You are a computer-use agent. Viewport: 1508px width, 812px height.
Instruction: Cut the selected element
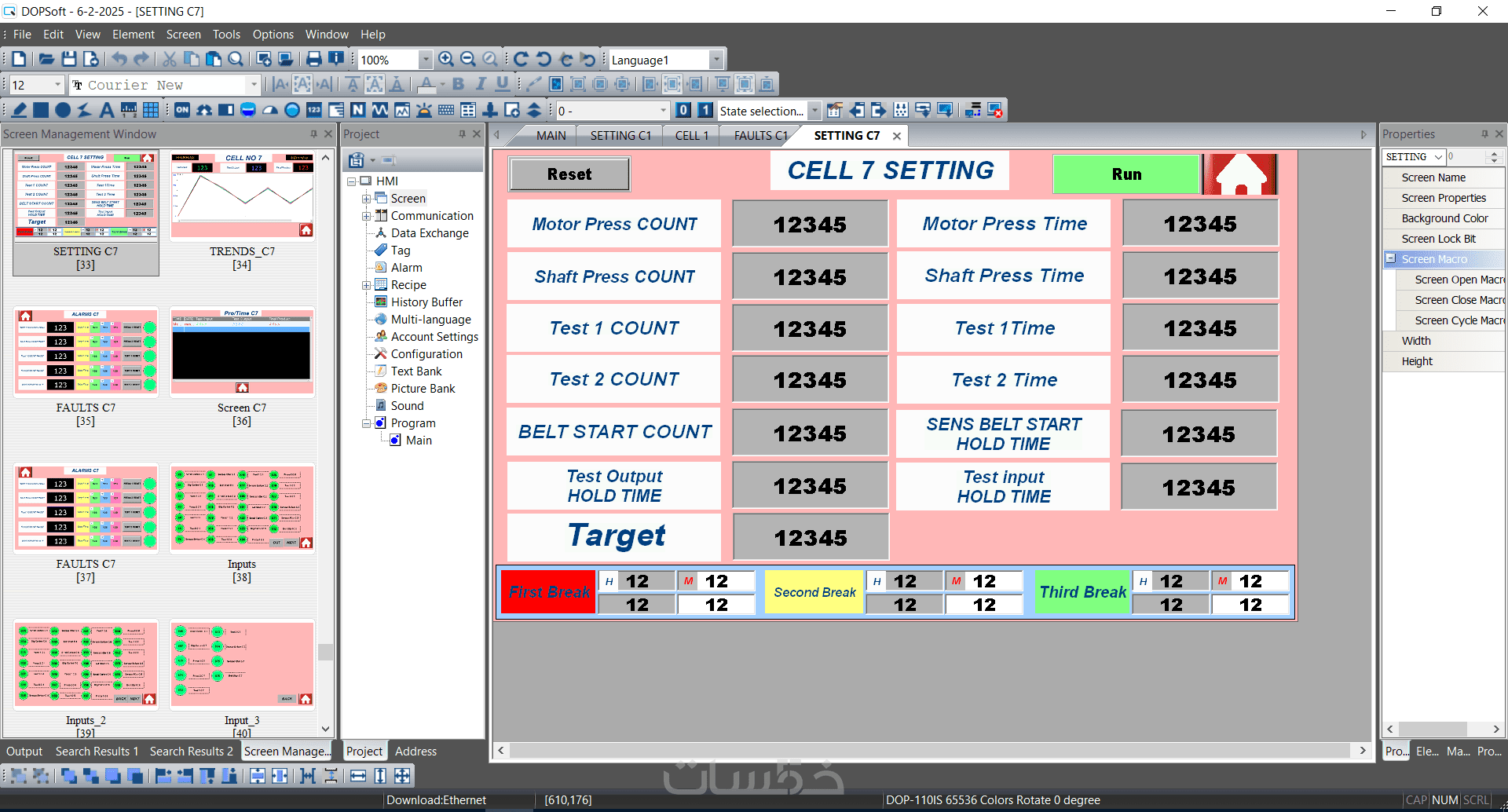pos(169,59)
